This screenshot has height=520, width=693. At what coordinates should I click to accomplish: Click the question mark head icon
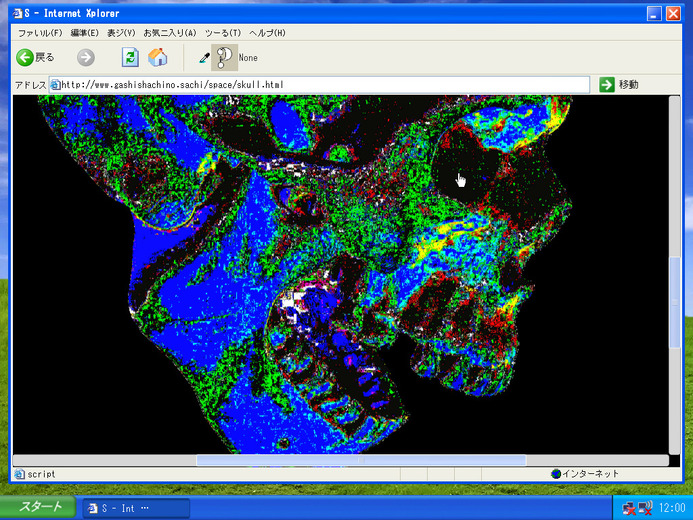point(224,58)
